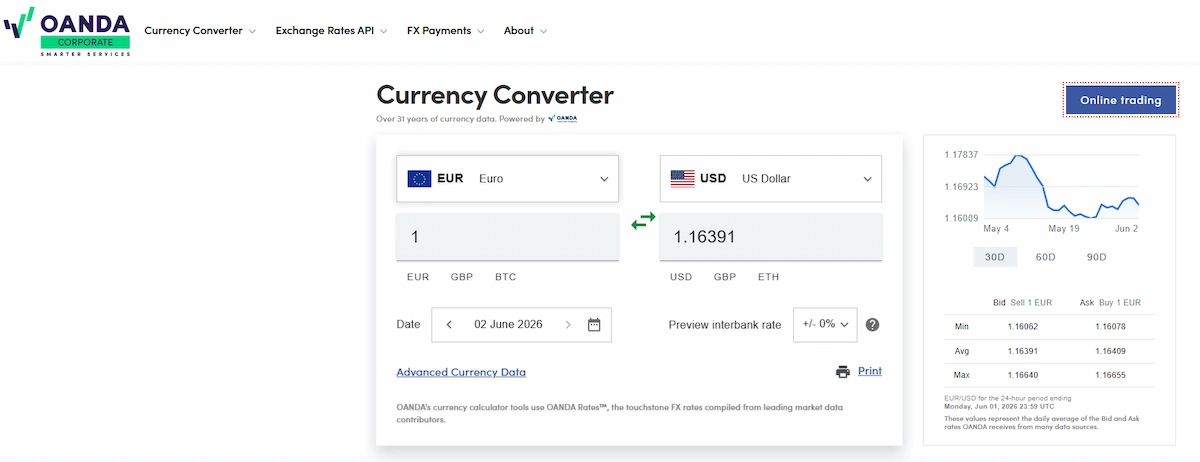Click the Online trading button
The height and width of the screenshot is (462, 1200).
pos(1120,100)
